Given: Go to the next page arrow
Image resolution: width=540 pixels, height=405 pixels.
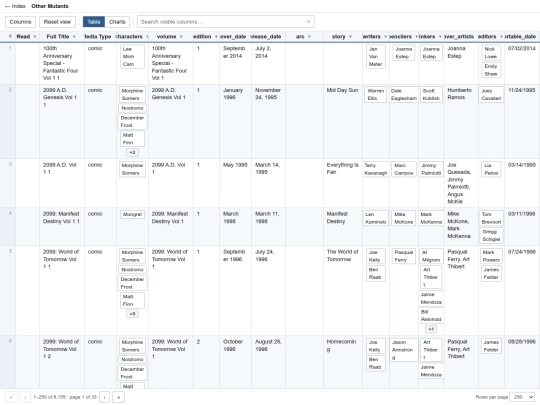Looking at the screenshot, I should [104, 397].
